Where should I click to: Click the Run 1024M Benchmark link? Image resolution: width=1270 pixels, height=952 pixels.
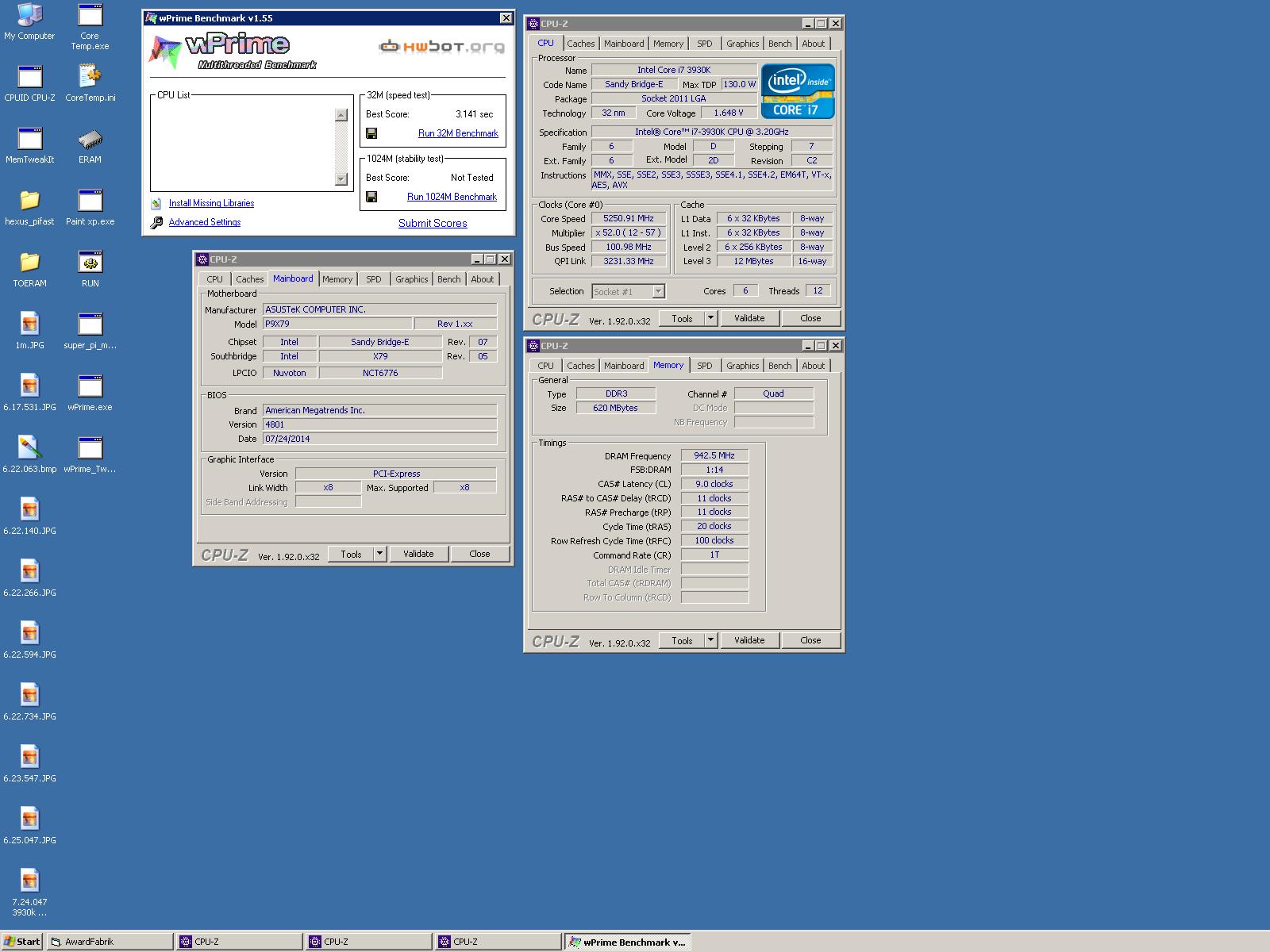pos(452,197)
